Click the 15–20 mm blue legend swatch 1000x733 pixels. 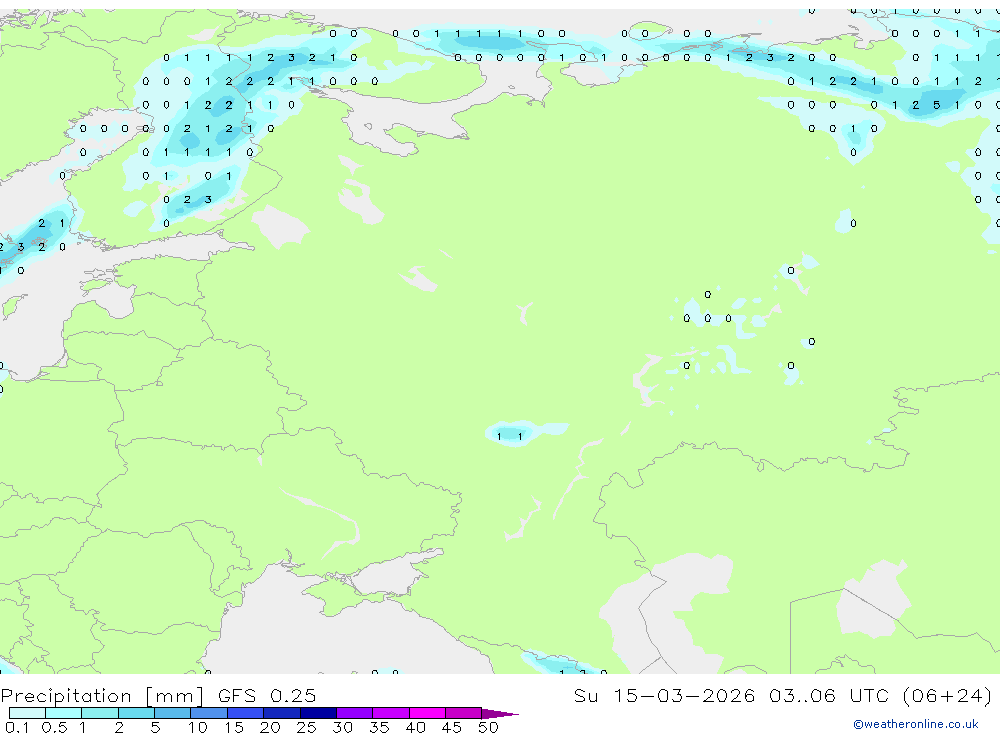coord(246,713)
